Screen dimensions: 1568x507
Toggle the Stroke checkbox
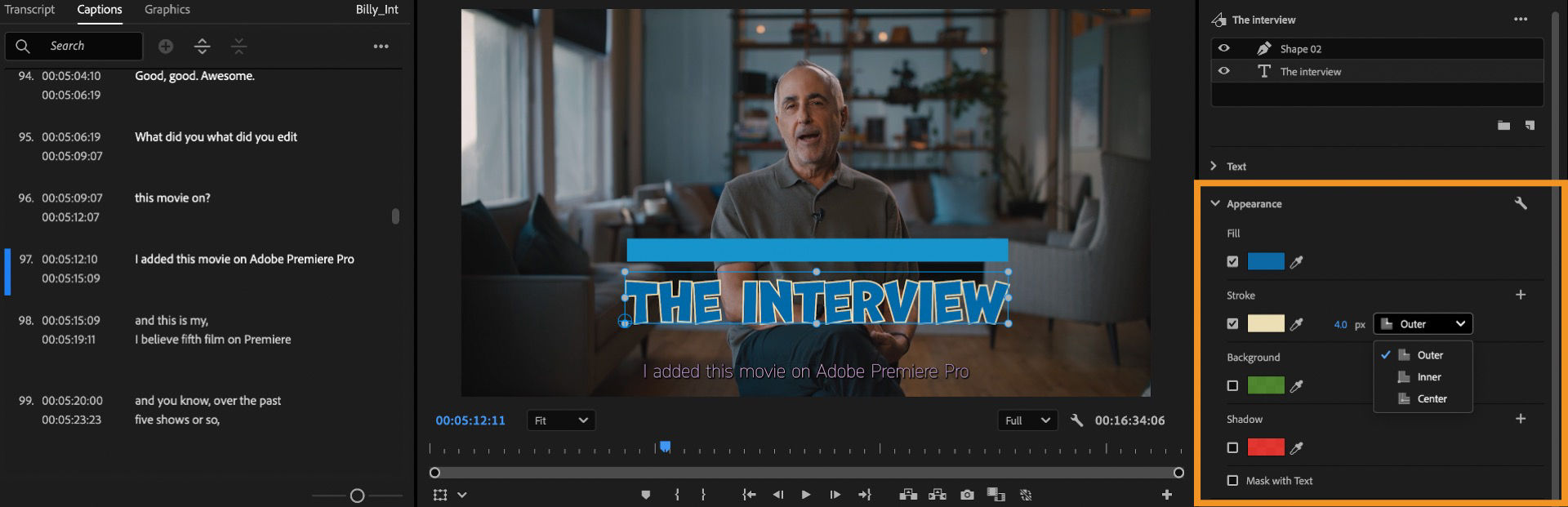tap(1232, 324)
